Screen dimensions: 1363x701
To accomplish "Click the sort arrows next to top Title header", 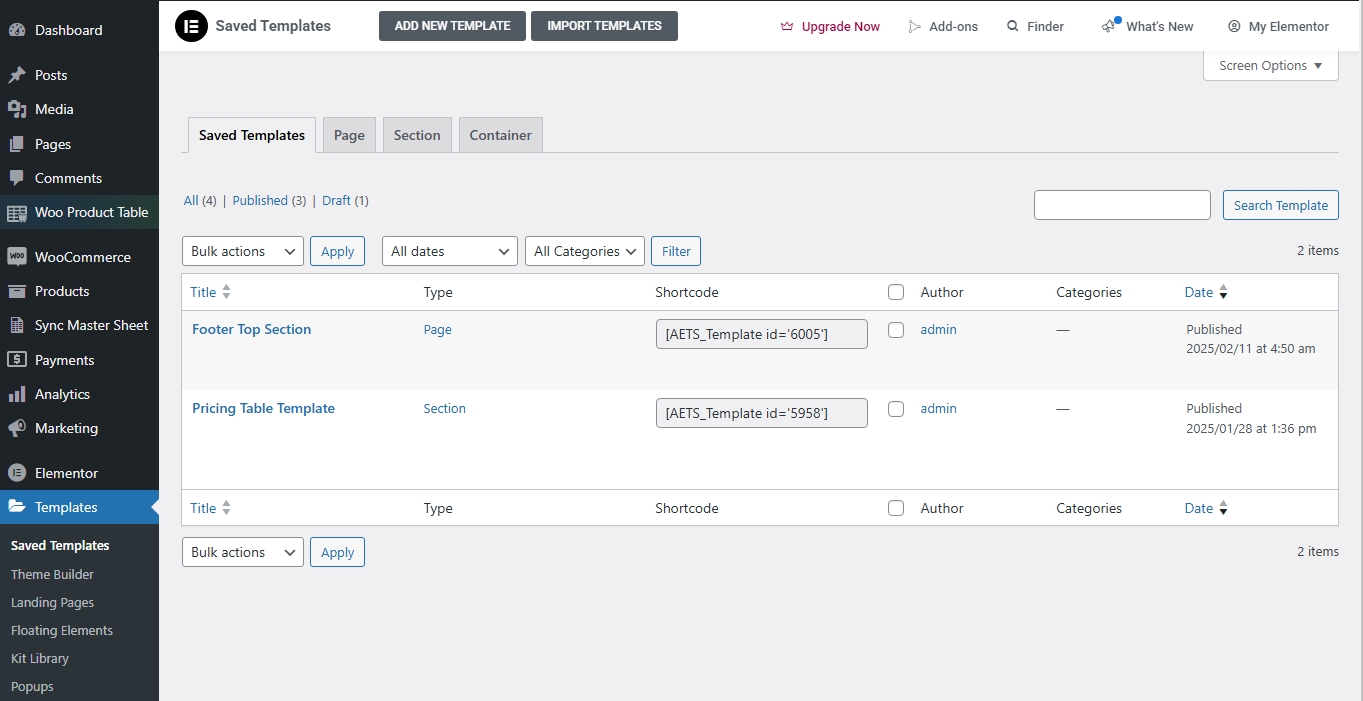I will [226, 292].
